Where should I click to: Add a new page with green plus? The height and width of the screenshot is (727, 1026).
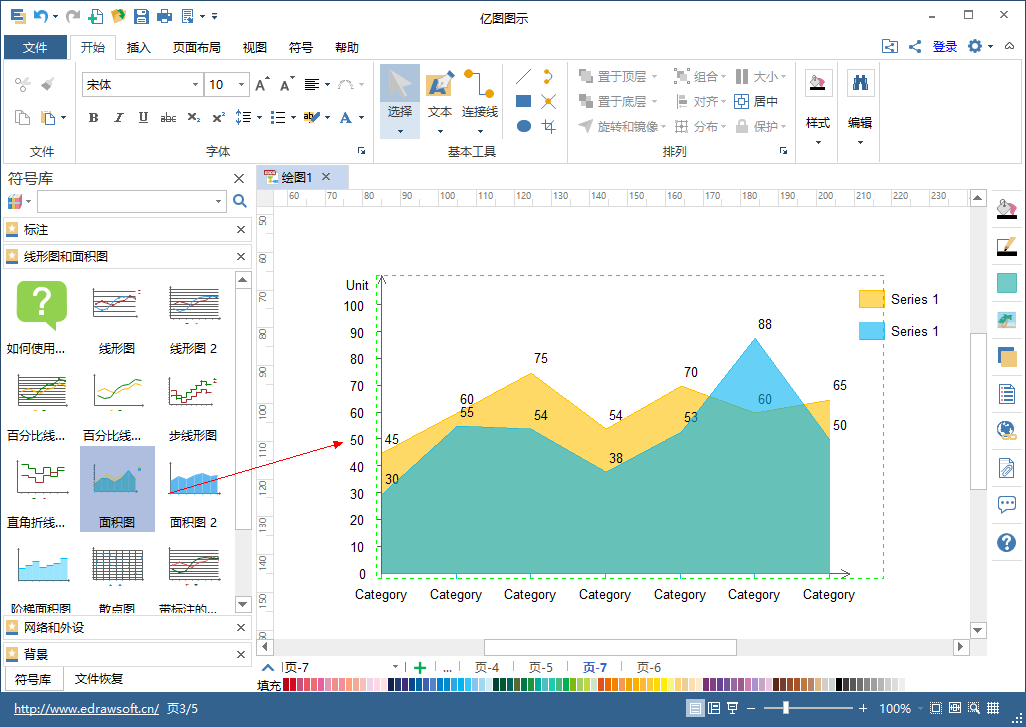[x=420, y=667]
